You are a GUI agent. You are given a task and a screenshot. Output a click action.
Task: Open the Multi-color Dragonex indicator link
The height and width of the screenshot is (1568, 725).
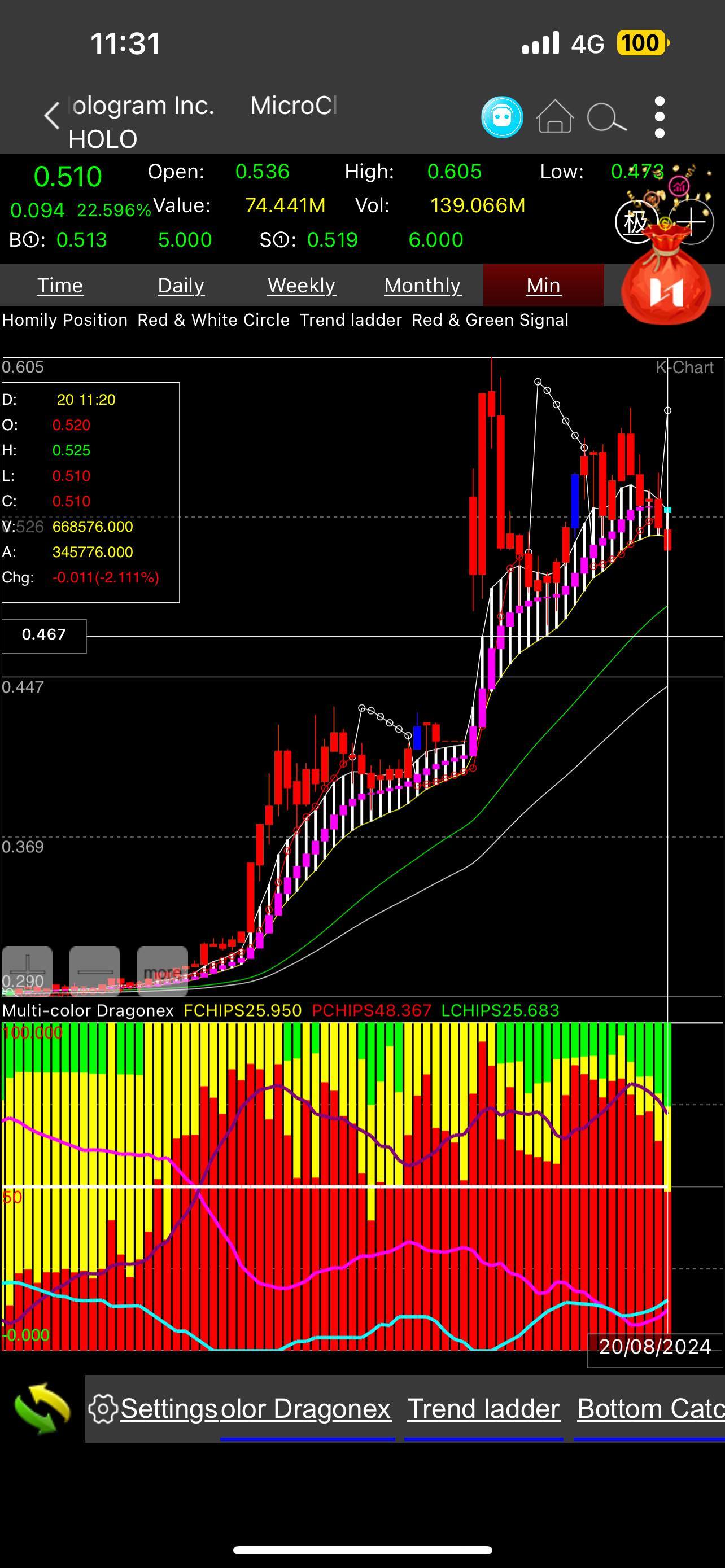305,1409
